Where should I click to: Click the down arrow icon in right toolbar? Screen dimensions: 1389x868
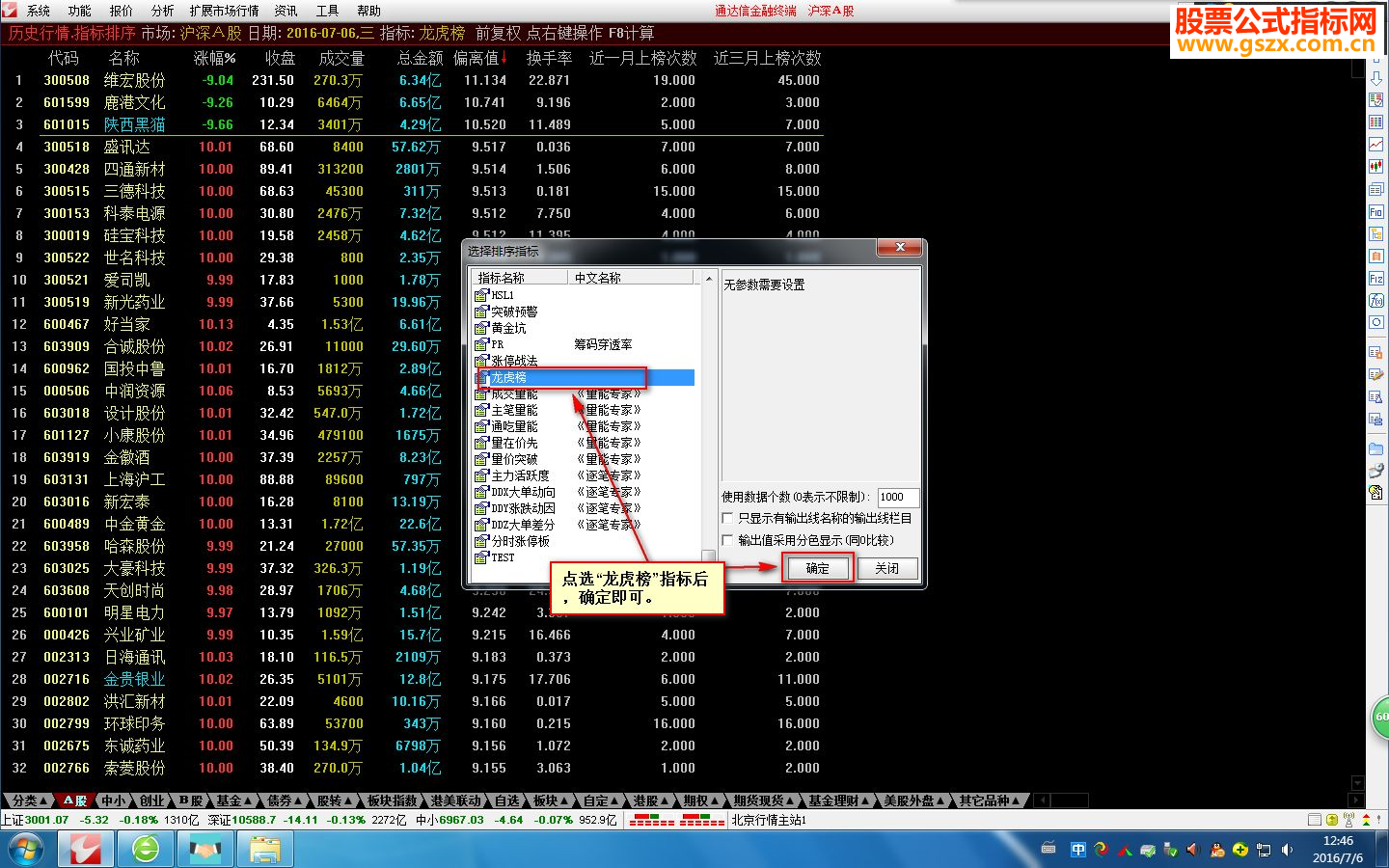(x=1376, y=77)
